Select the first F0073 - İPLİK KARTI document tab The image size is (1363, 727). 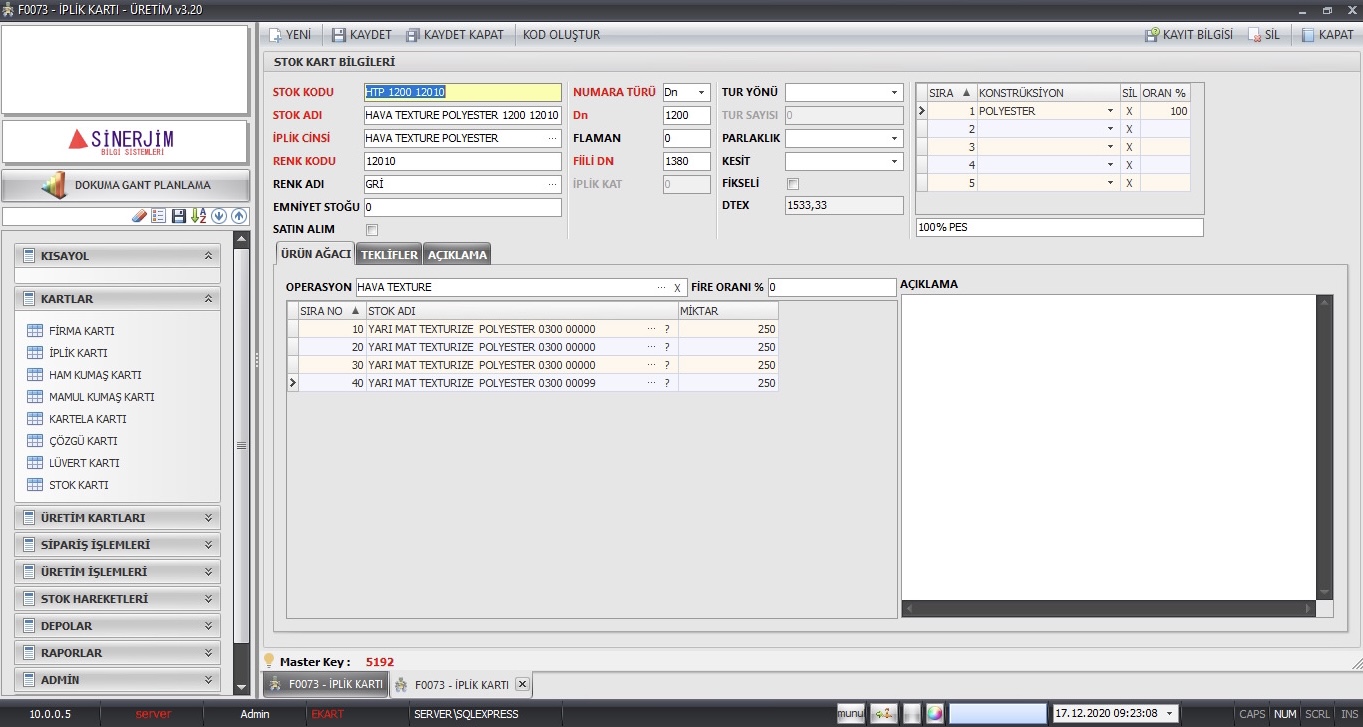[325, 685]
